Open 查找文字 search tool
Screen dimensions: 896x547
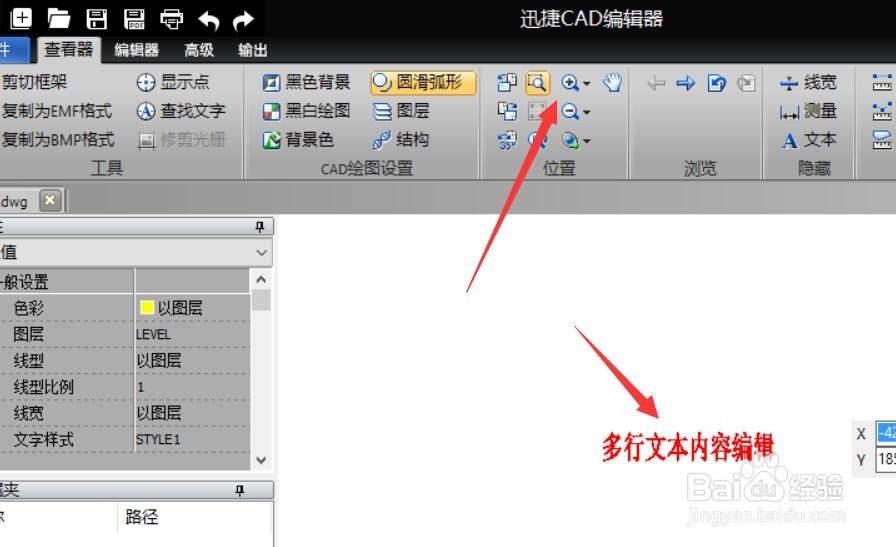coord(181,111)
